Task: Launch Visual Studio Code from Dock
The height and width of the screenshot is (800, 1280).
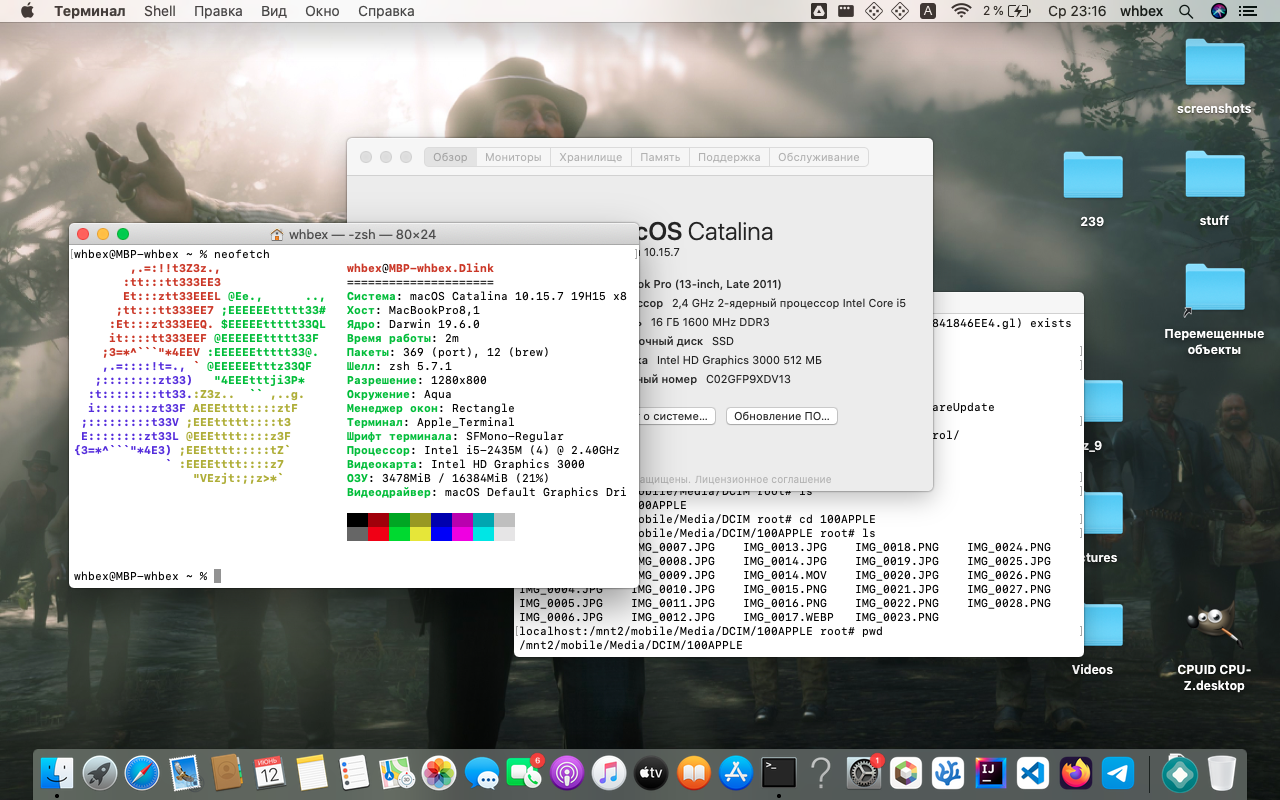Action: point(1032,773)
